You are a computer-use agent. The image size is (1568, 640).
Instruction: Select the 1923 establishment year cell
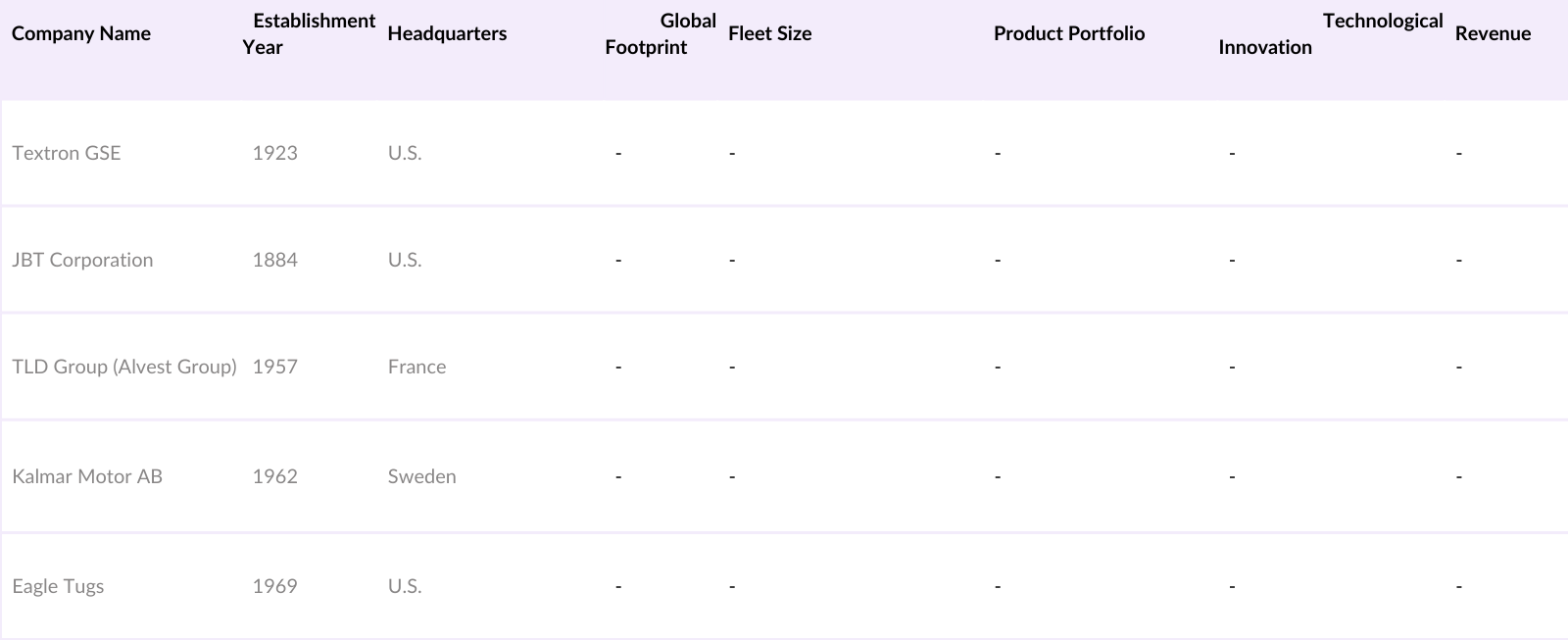tap(274, 153)
